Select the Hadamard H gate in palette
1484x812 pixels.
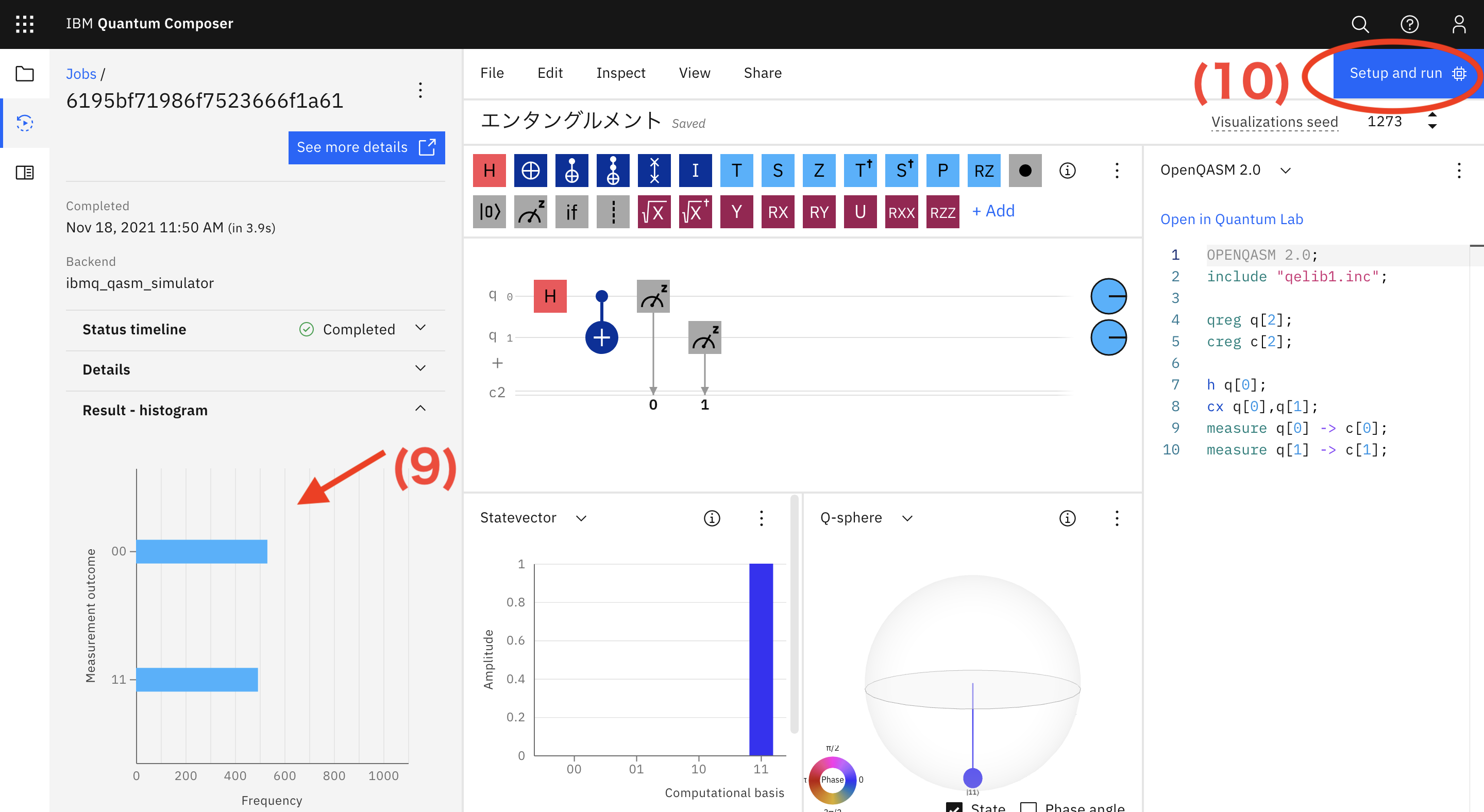click(x=489, y=171)
